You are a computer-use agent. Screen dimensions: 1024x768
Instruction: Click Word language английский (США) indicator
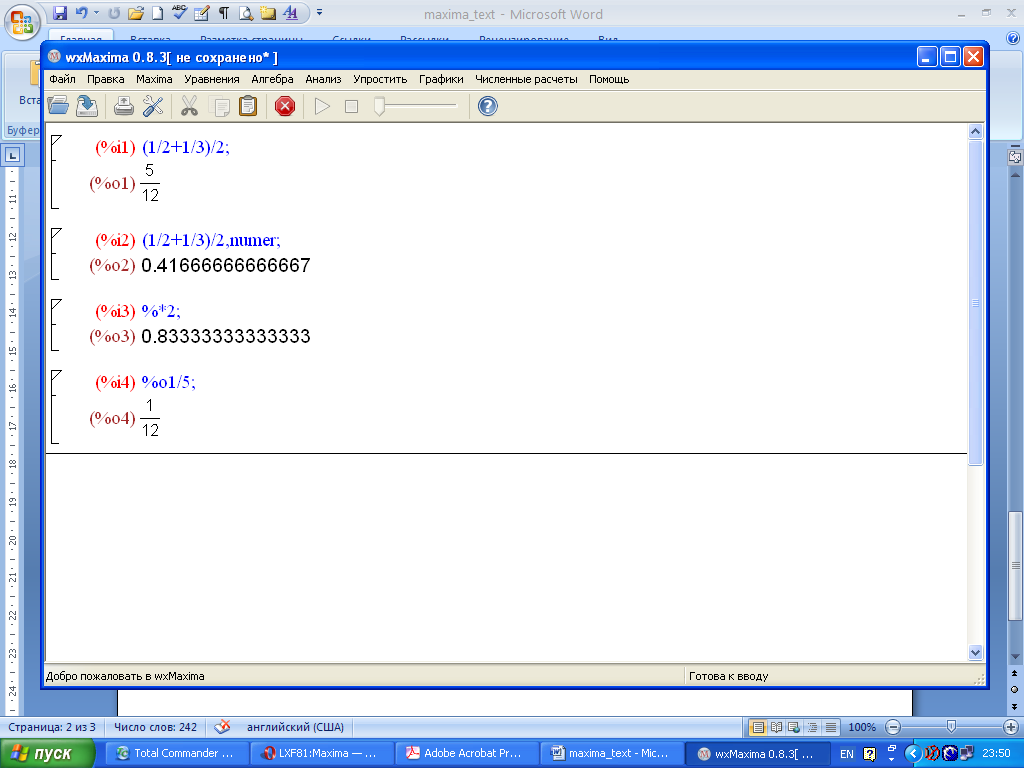pyautogui.click(x=295, y=727)
